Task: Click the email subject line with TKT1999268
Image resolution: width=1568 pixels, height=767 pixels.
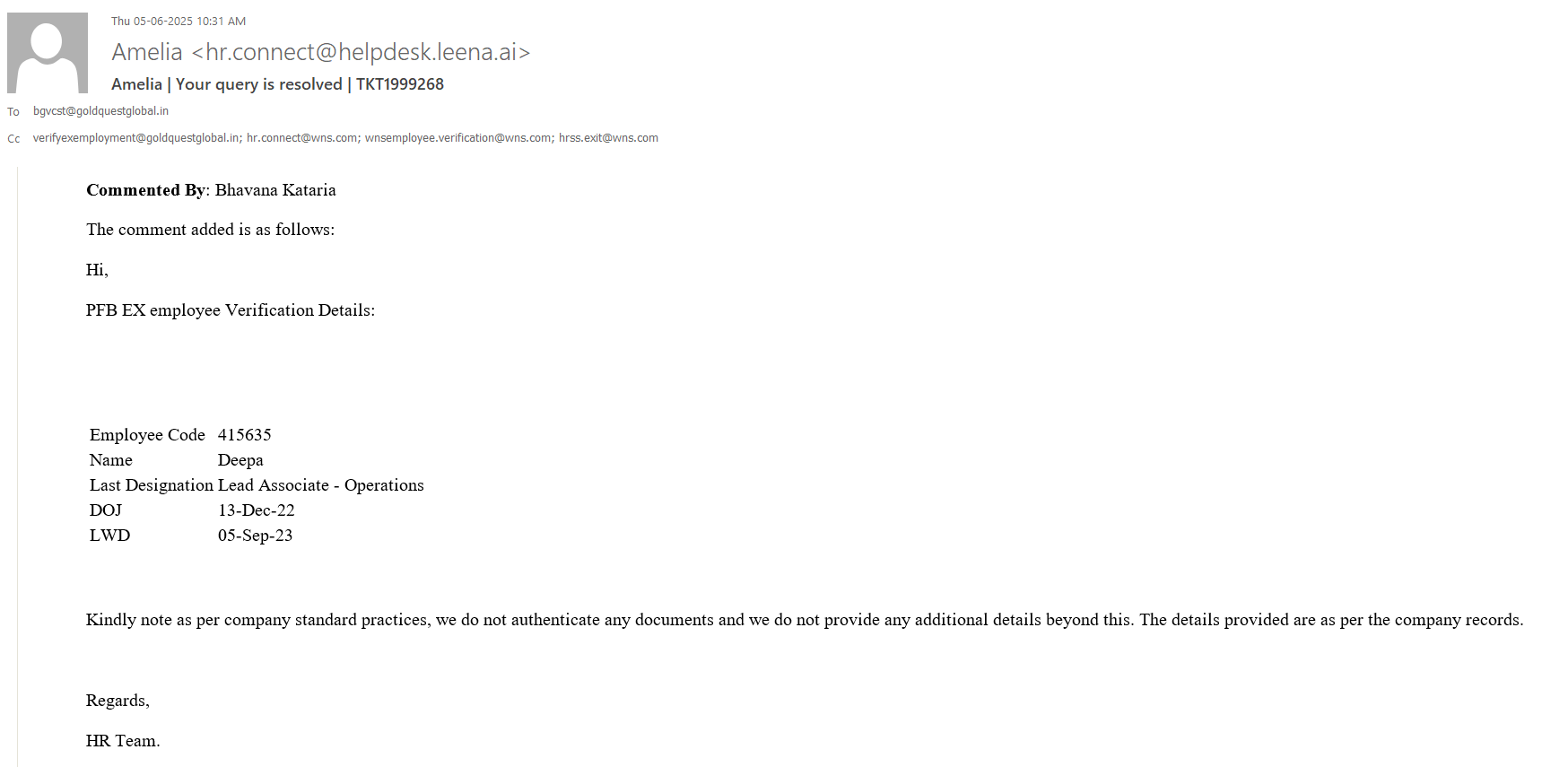Action: (x=277, y=84)
